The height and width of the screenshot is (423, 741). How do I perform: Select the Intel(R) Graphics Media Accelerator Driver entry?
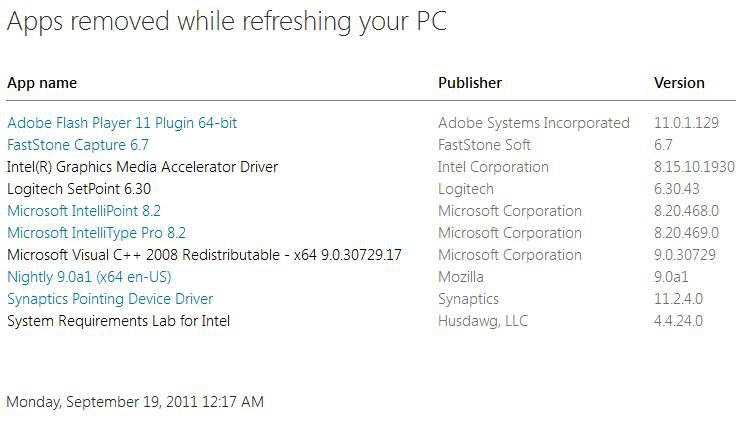142,167
